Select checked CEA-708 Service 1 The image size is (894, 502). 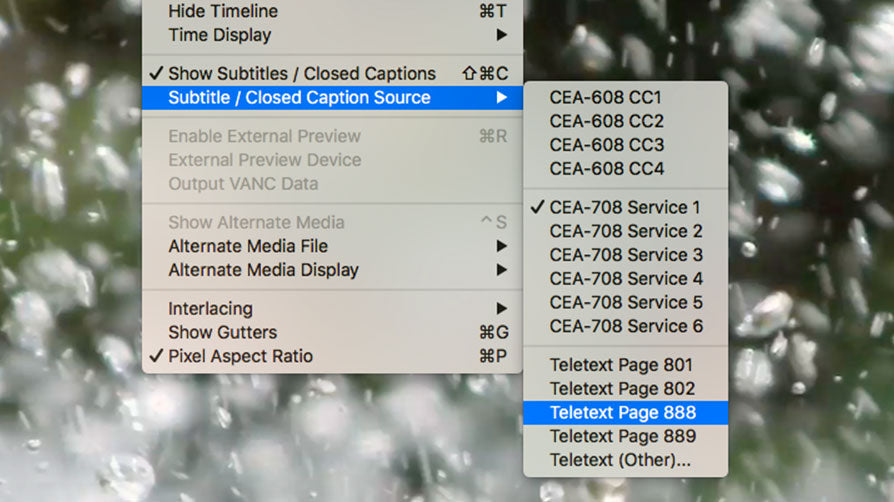coord(625,207)
